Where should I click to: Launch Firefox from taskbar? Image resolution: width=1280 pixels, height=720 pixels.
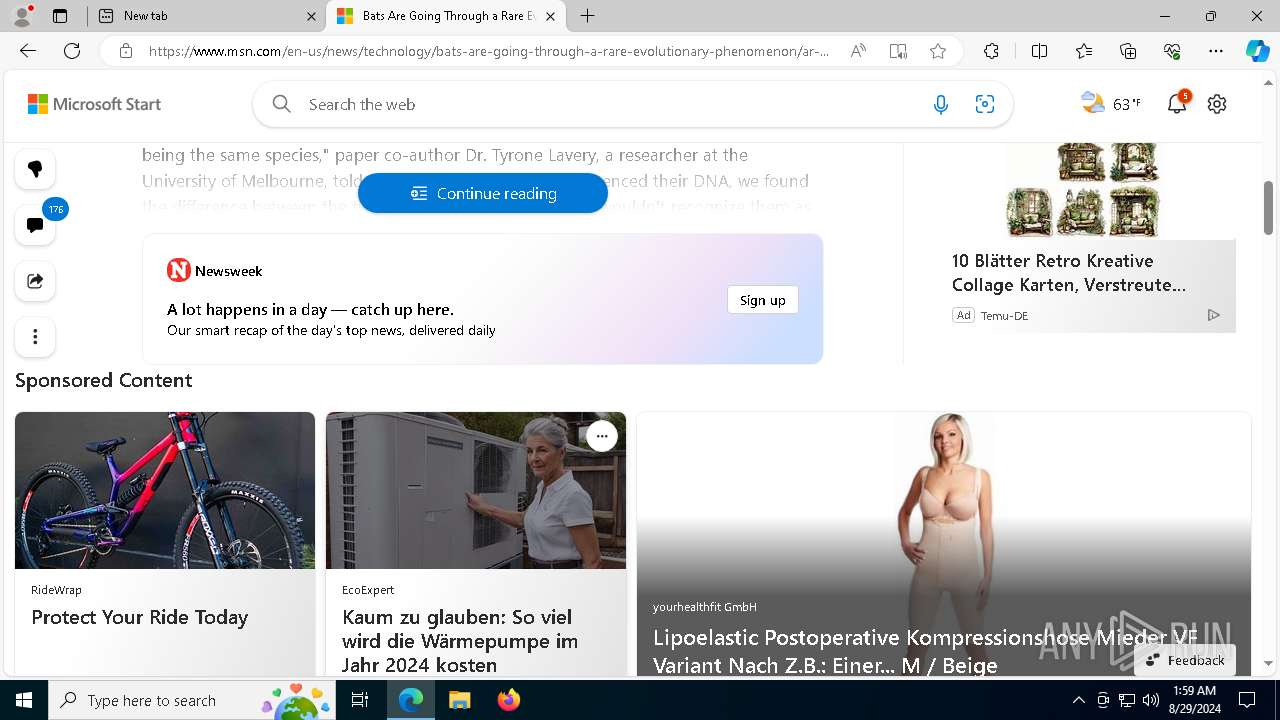tap(508, 700)
